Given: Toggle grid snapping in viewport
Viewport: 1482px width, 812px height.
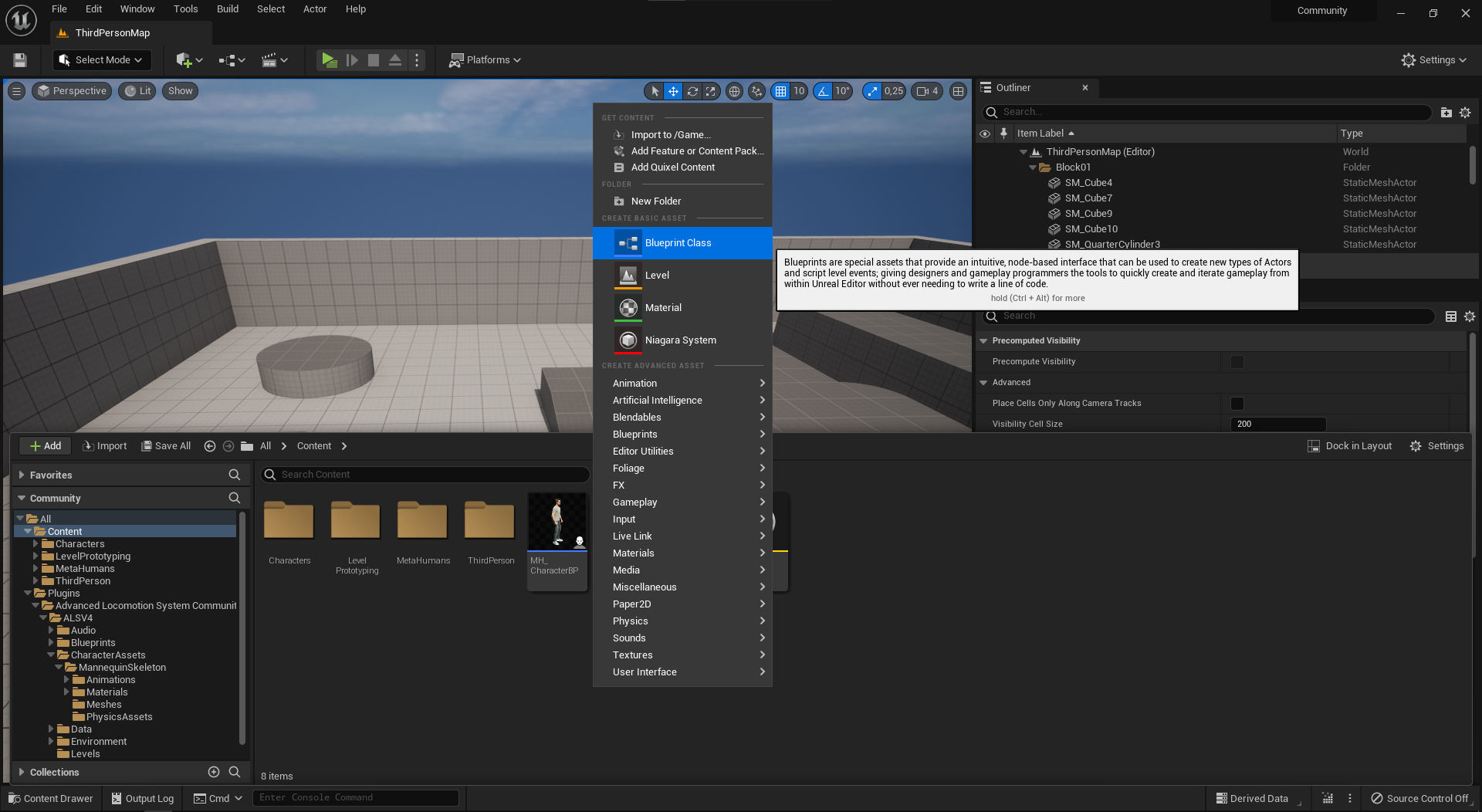Looking at the screenshot, I should pyautogui.click(x=781, y=91).
